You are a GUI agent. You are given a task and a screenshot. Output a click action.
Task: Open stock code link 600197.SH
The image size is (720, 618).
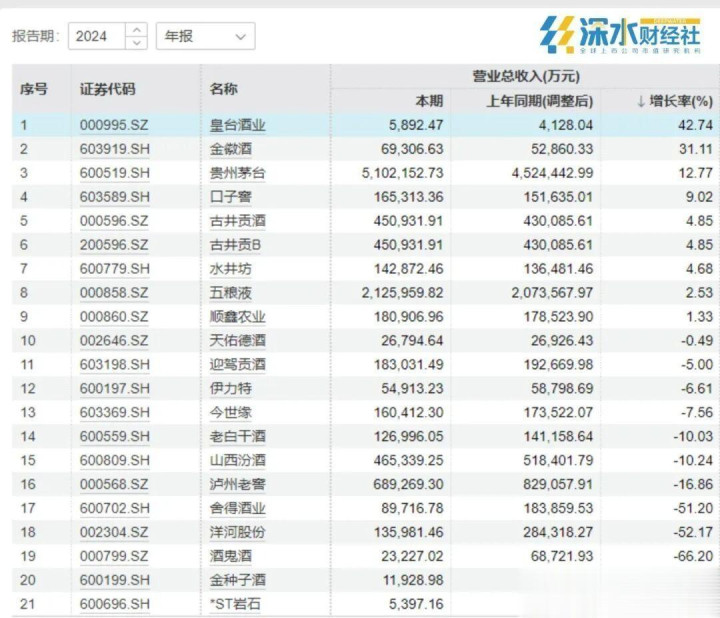click(x=114, y=388)
